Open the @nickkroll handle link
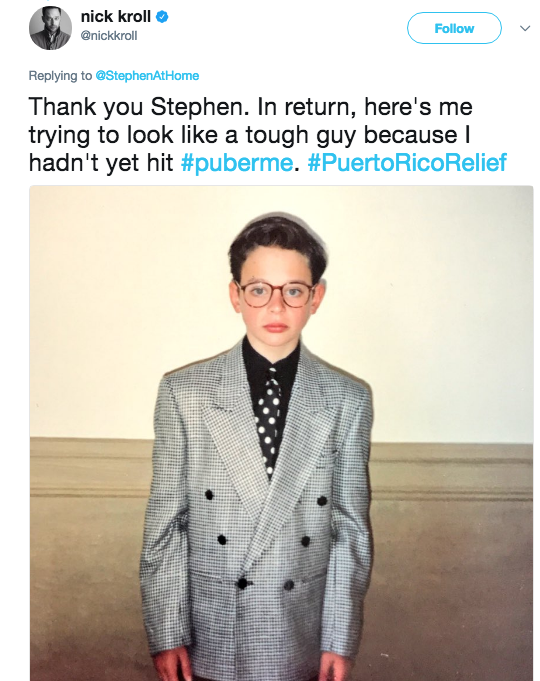Viewport: 540px width, 681px height. (x=109, y=36)
